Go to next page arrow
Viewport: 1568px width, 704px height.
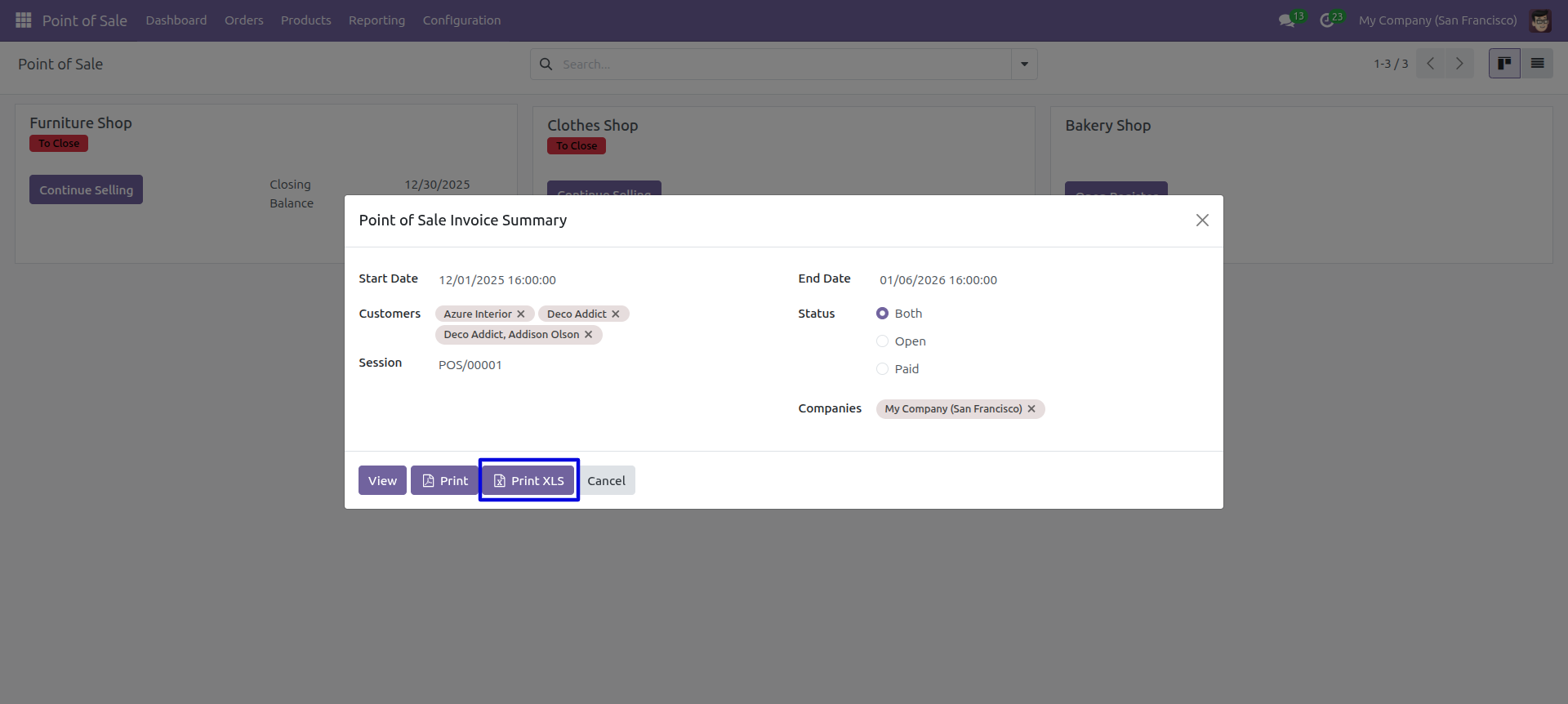1459,64
